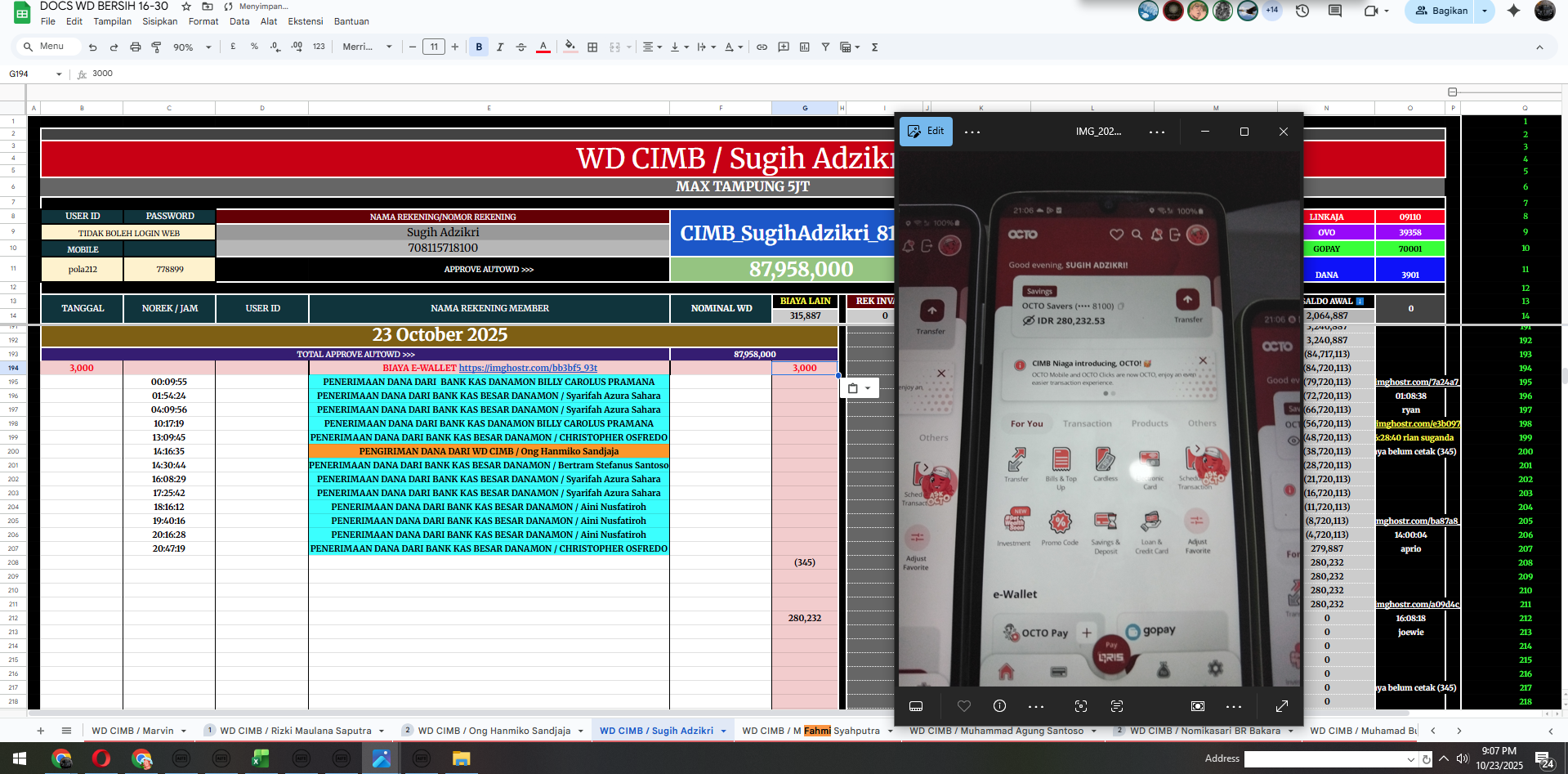Open Format menu
The height and width of the screenshot is (774, 1568).
(203, 21)
